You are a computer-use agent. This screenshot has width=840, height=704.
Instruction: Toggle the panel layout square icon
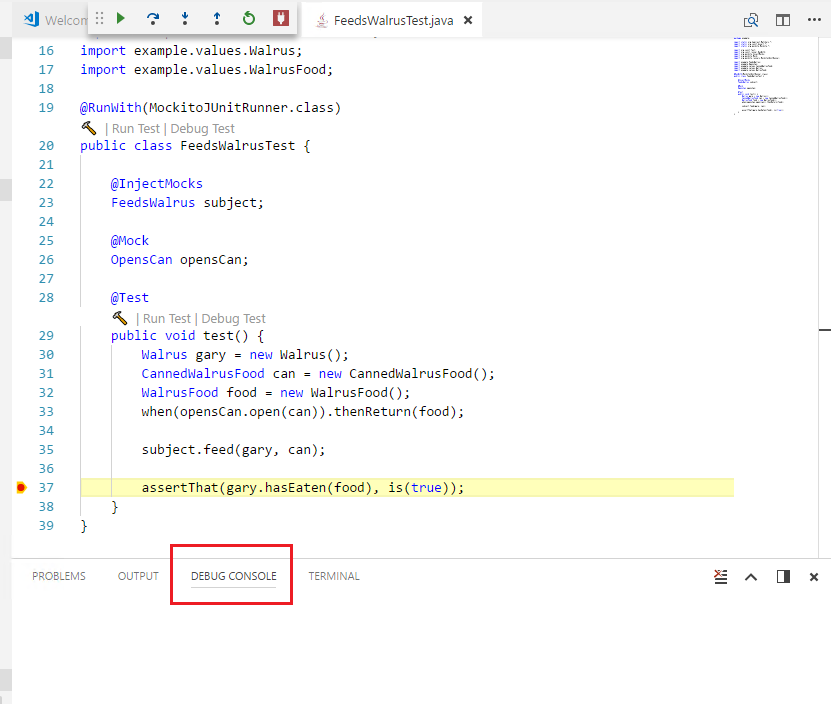click(x=782, y=576)
